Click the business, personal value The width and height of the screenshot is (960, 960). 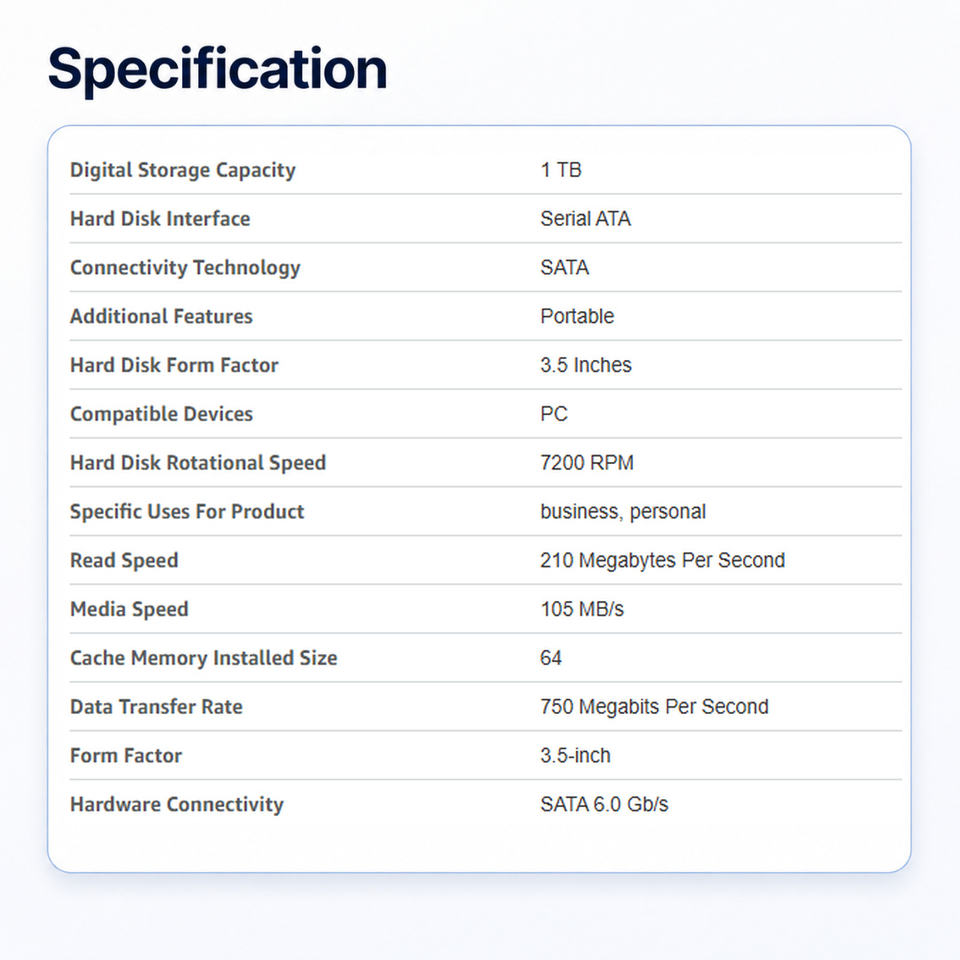coord(623,512)
